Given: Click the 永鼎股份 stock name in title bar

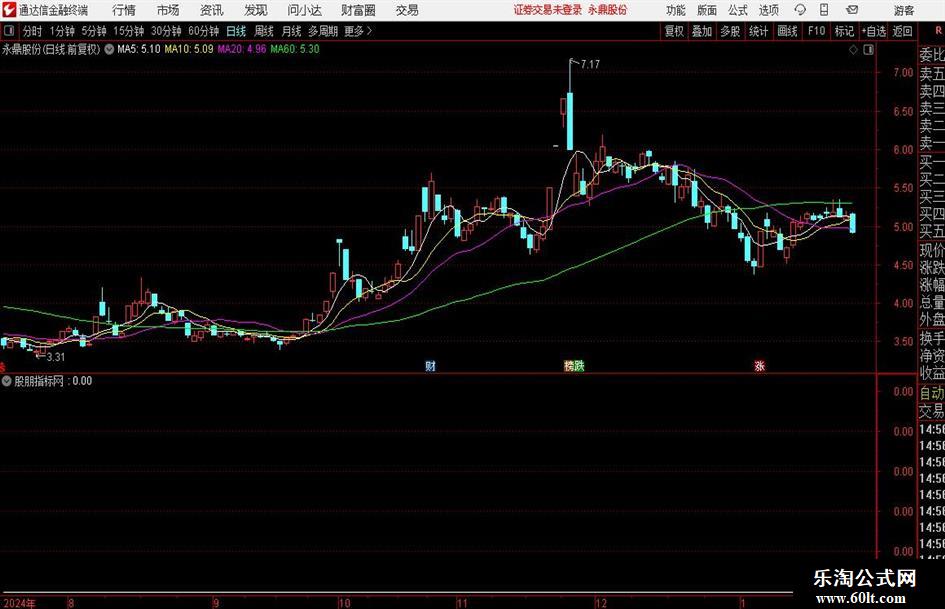Looking at the screenshot, I should [608, 10].
